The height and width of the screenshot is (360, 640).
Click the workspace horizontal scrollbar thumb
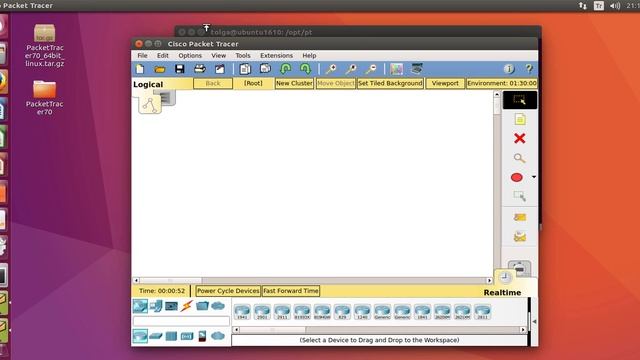[171, 280]
